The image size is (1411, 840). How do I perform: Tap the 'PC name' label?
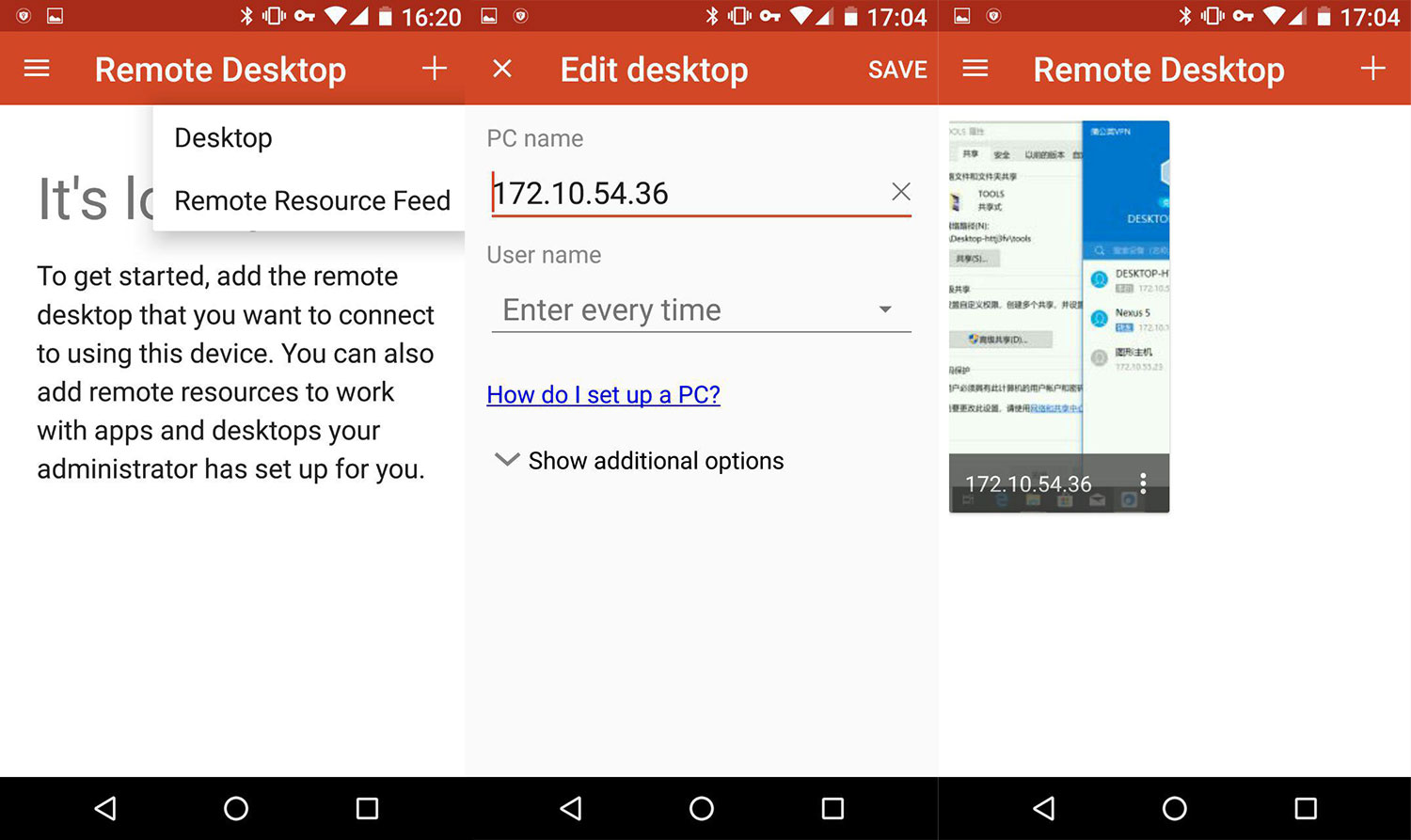coord(534,138)
